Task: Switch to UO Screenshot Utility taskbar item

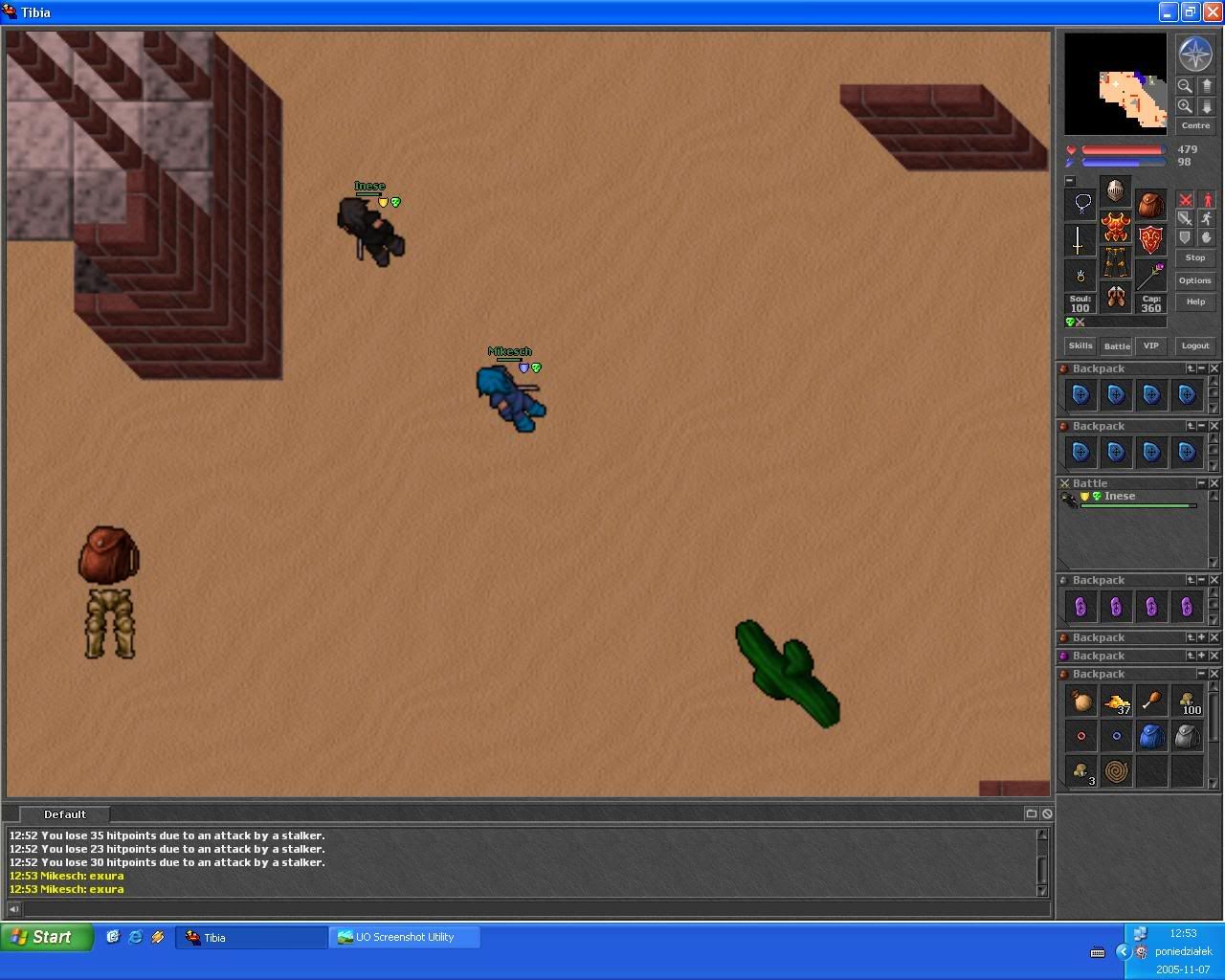Action: pyautogui.click(x=405, y=938)
